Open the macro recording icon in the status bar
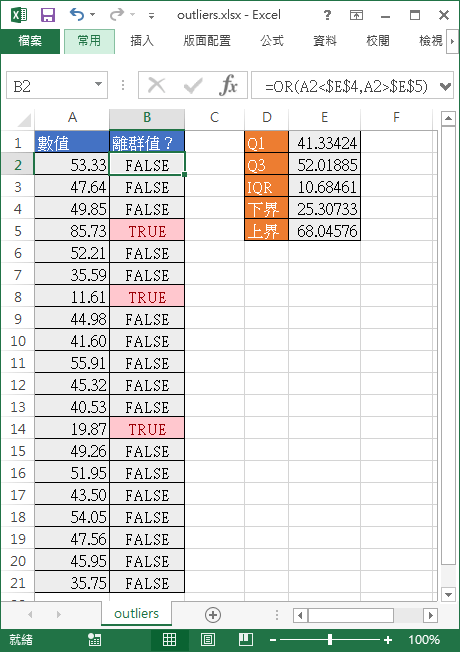 (x=94, y=640)
